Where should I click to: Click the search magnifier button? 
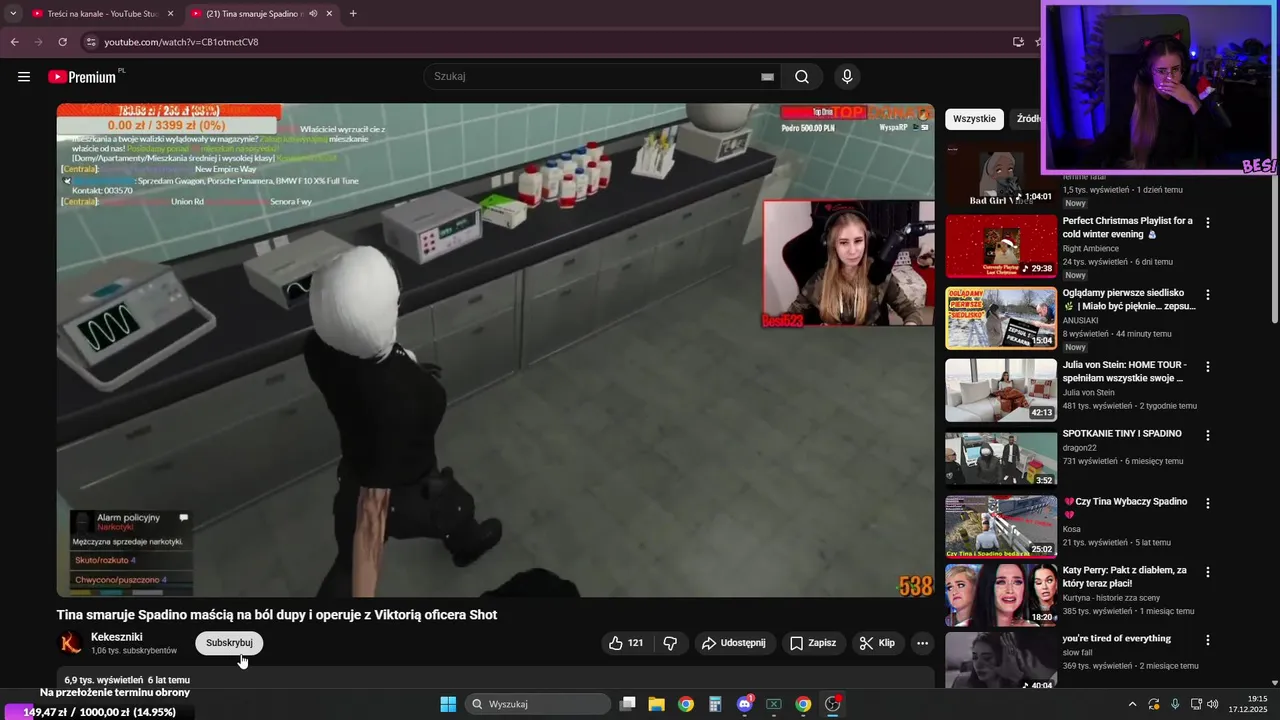click(x=802, y=77)
